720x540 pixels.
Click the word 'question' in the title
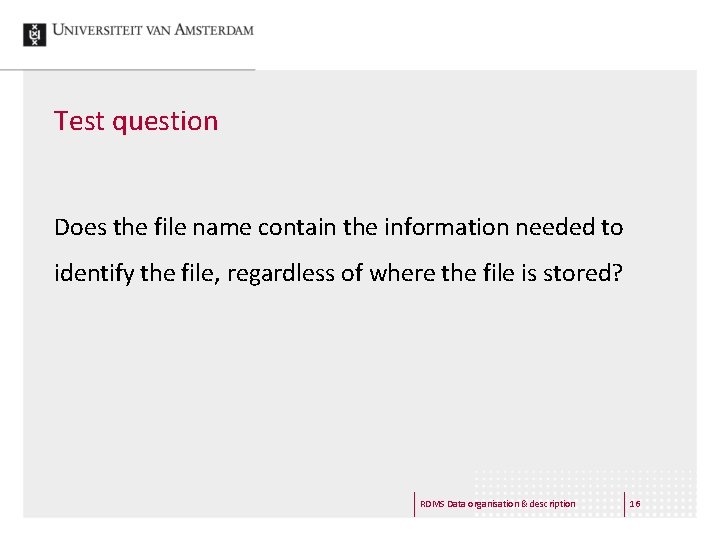(165, 123)
